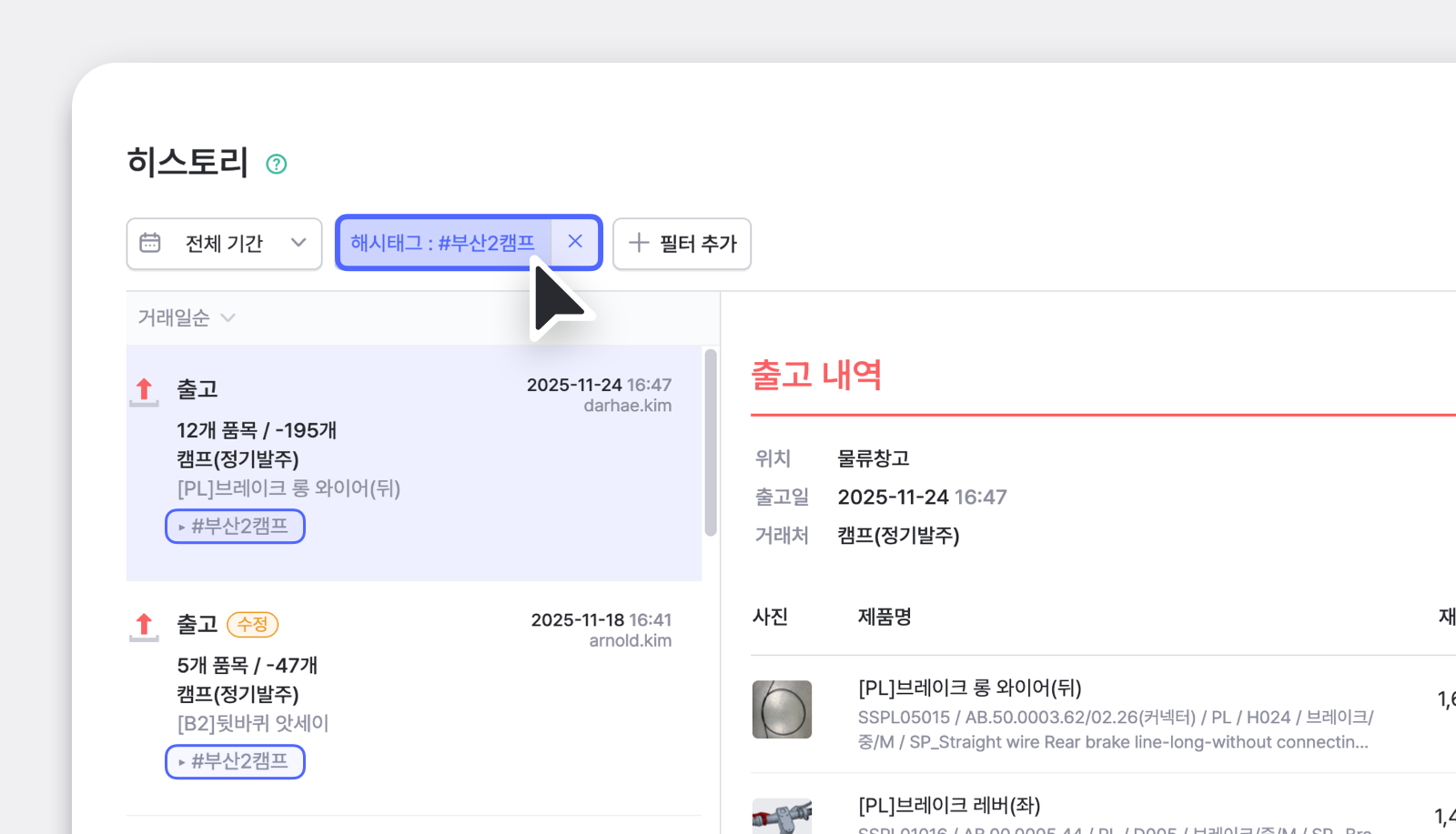Image resolution: width=1456 pixels, height=834 pixels.
Task: Click the orange 수정 badge on the second 출고 entry
Action: pyautogui.click(x=252, y=625)
